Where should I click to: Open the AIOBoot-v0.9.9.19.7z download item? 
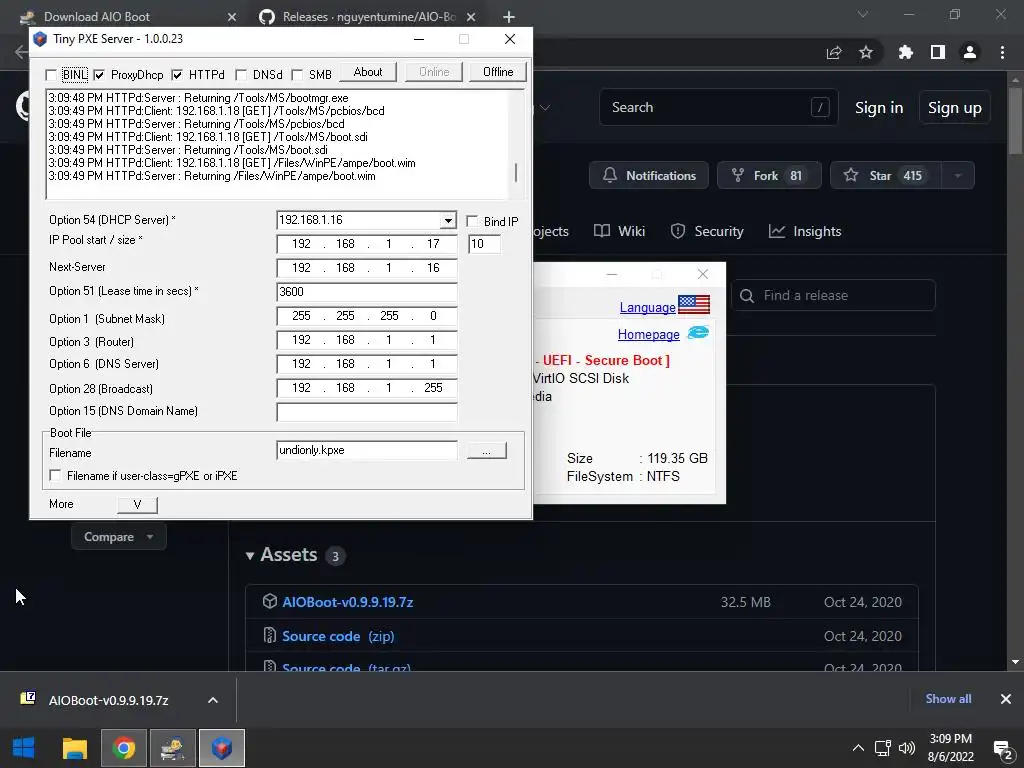point(108,700)
